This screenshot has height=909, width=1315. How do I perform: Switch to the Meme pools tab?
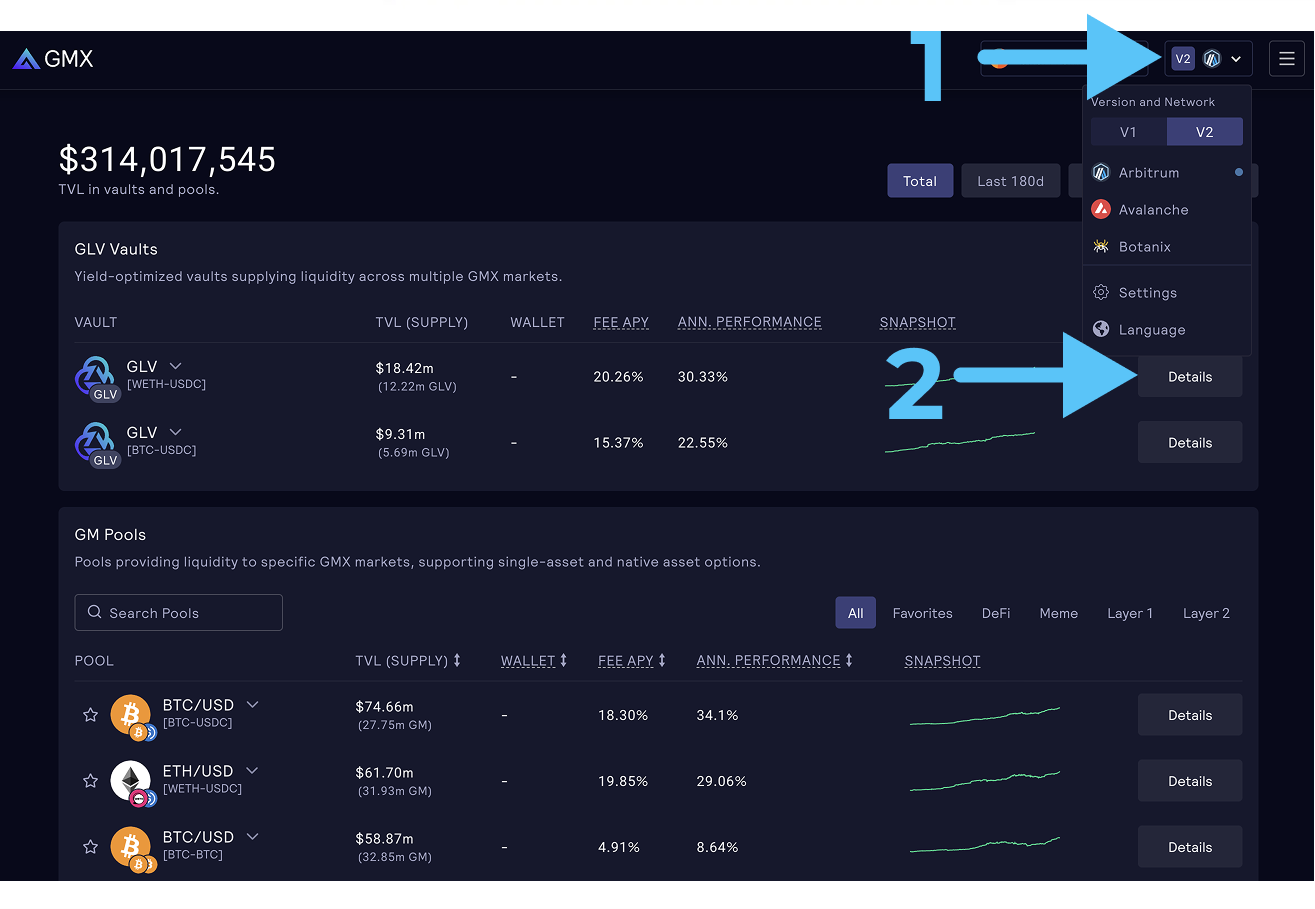pyautogui.click(x=1058, y=613)
